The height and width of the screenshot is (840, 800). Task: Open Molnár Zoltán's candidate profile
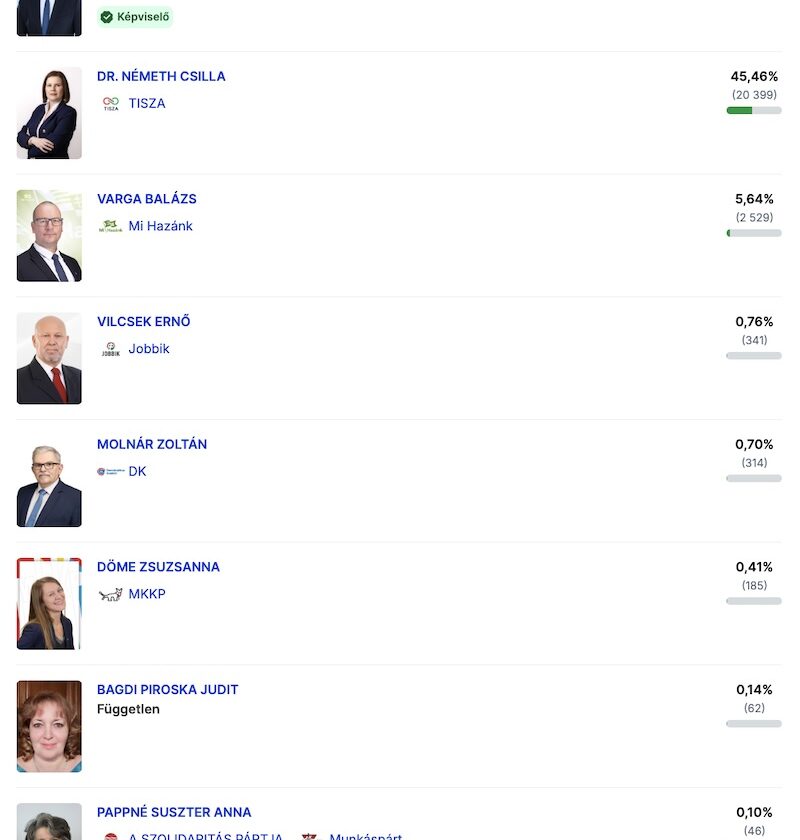152,444
